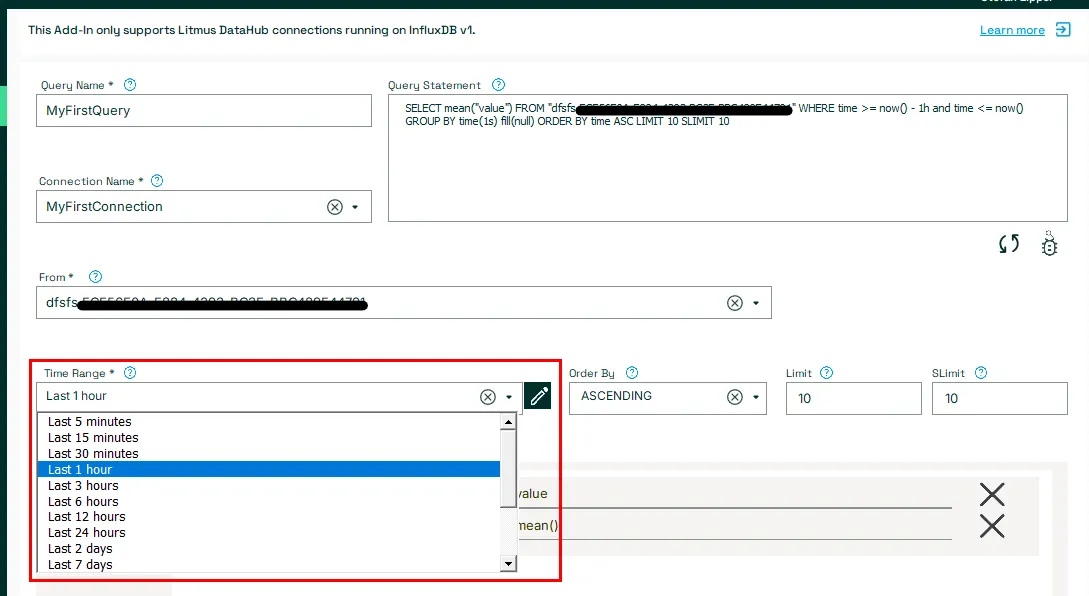The width and height of the screenshot is (1089, 596).
Task: Clear the Connection Name selection
Action: point(335,207)
